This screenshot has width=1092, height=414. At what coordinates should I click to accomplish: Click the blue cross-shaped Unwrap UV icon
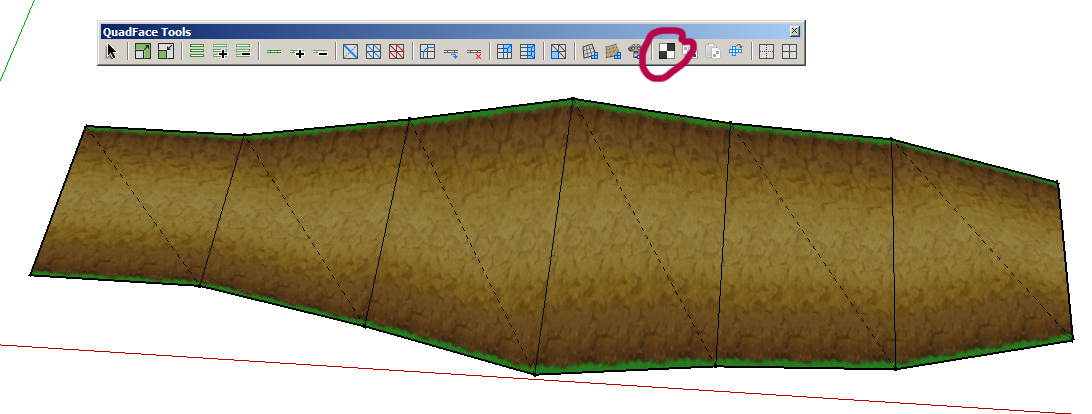736,52
